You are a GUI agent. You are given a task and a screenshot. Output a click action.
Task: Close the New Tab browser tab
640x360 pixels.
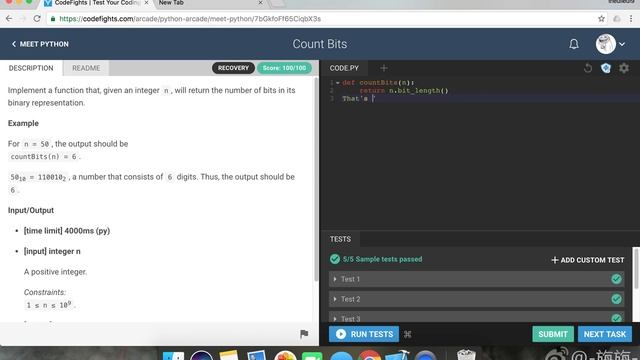coord(260,3)
